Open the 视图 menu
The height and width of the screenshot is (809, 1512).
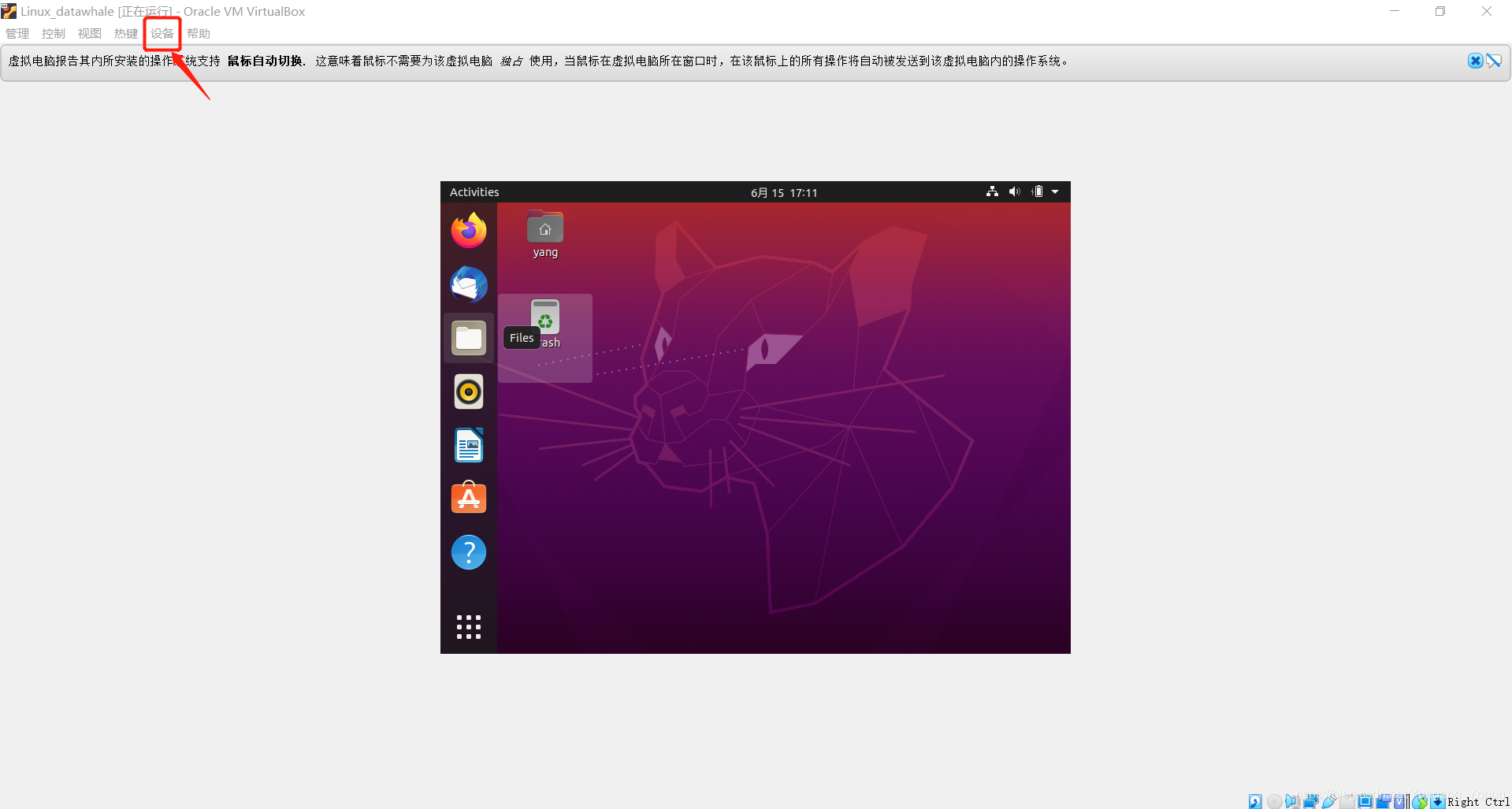(x=90, y=34)
